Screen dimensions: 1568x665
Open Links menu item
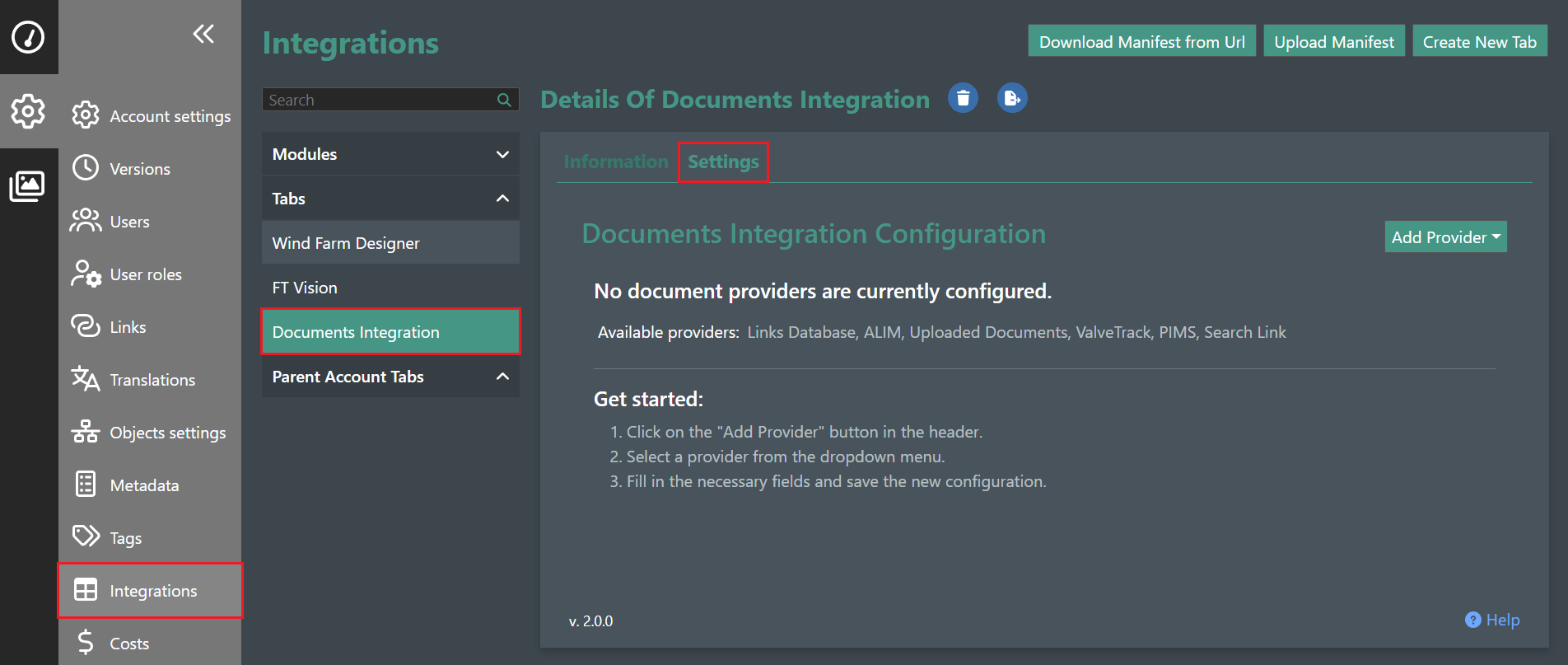[150, 326]
